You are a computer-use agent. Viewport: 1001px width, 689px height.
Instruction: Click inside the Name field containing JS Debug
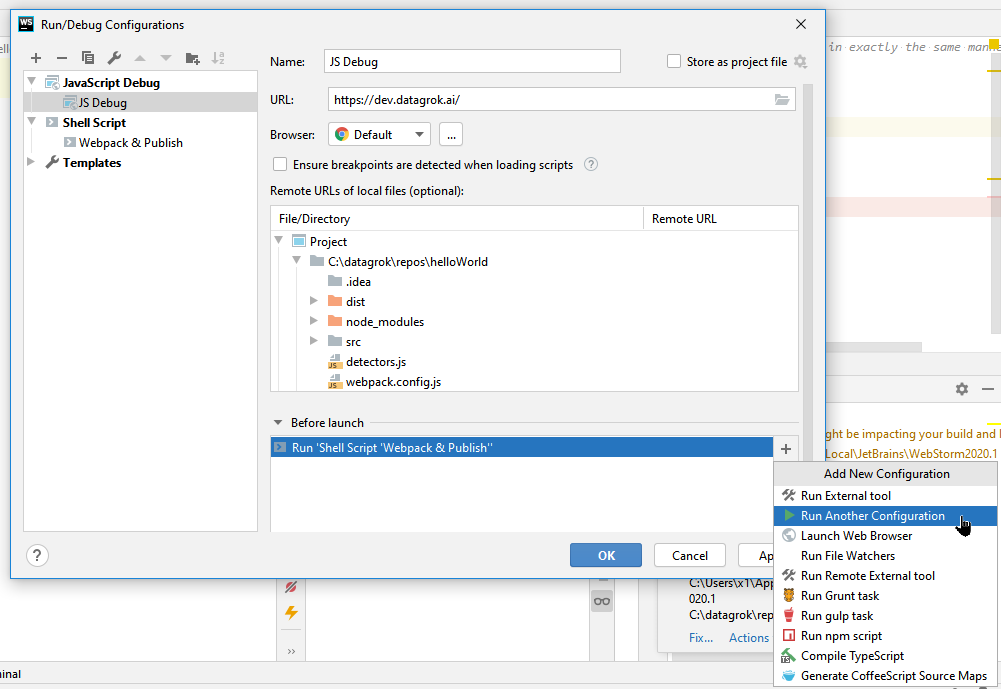pyautogui.click(x=470, y=61)
